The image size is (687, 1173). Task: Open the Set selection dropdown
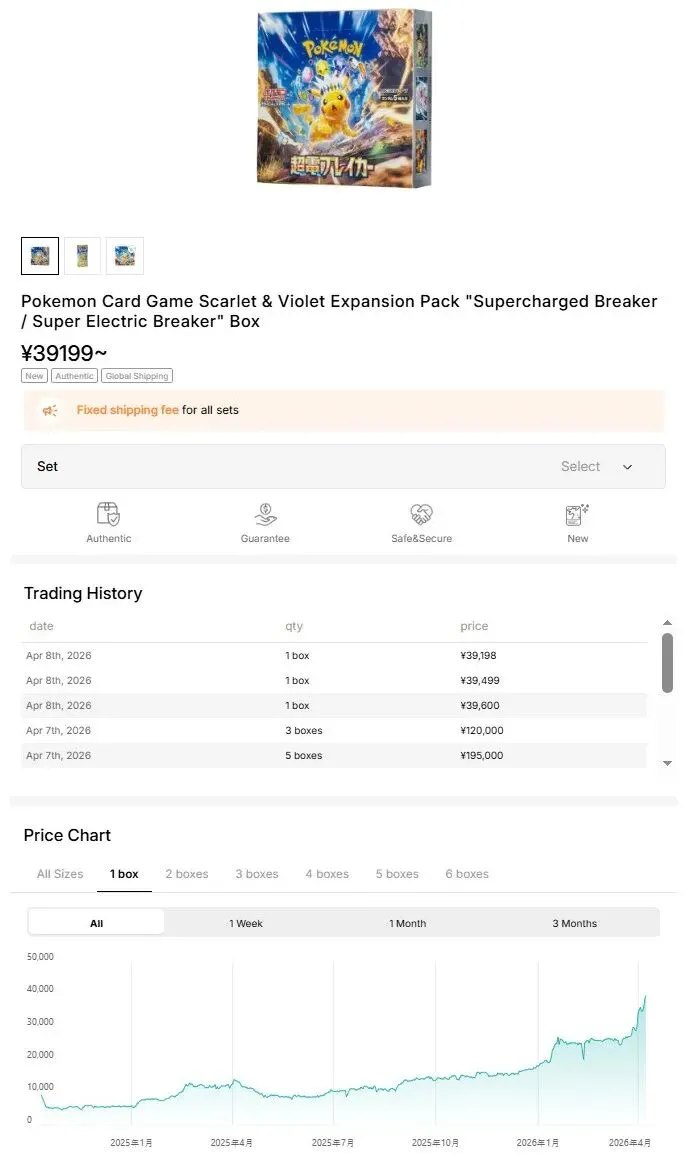[x=343, y=467]
